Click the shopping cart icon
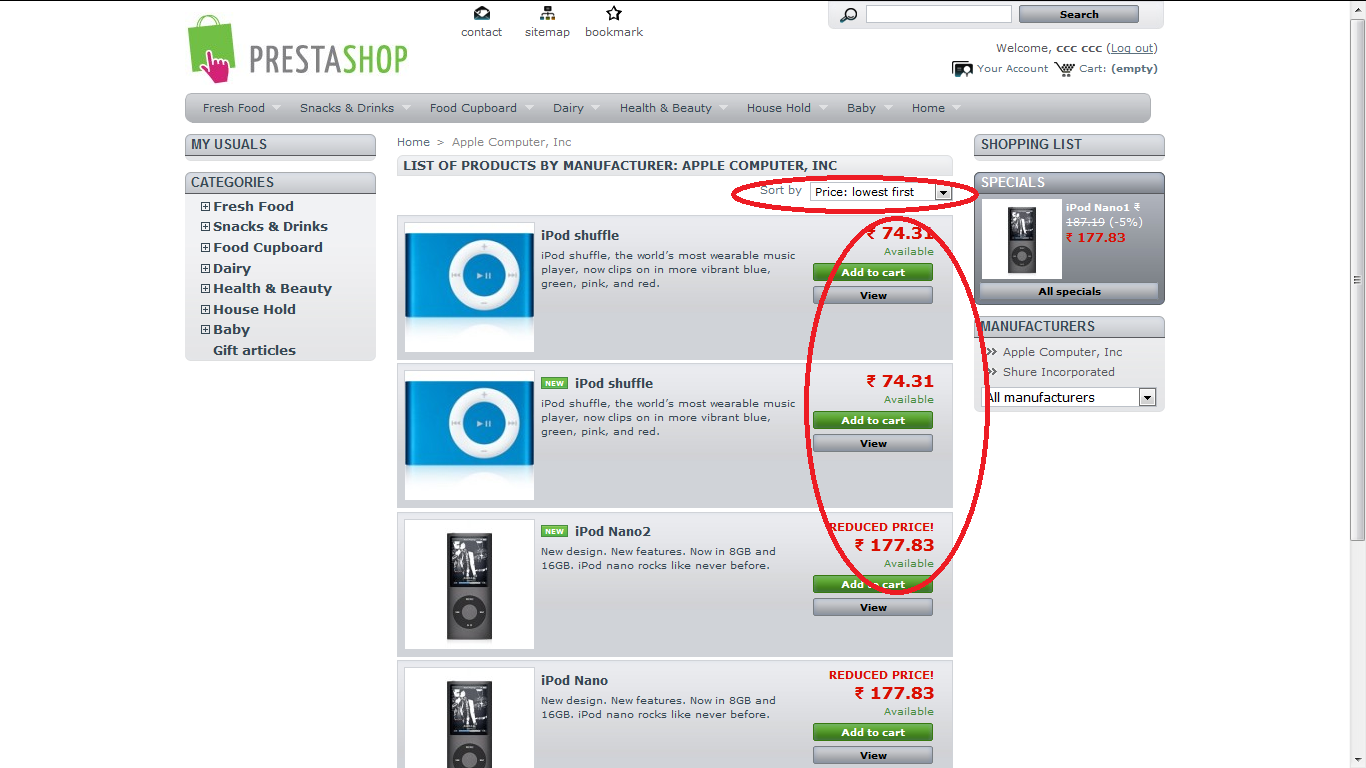The image size is (1366, 768). point(1064,69)
